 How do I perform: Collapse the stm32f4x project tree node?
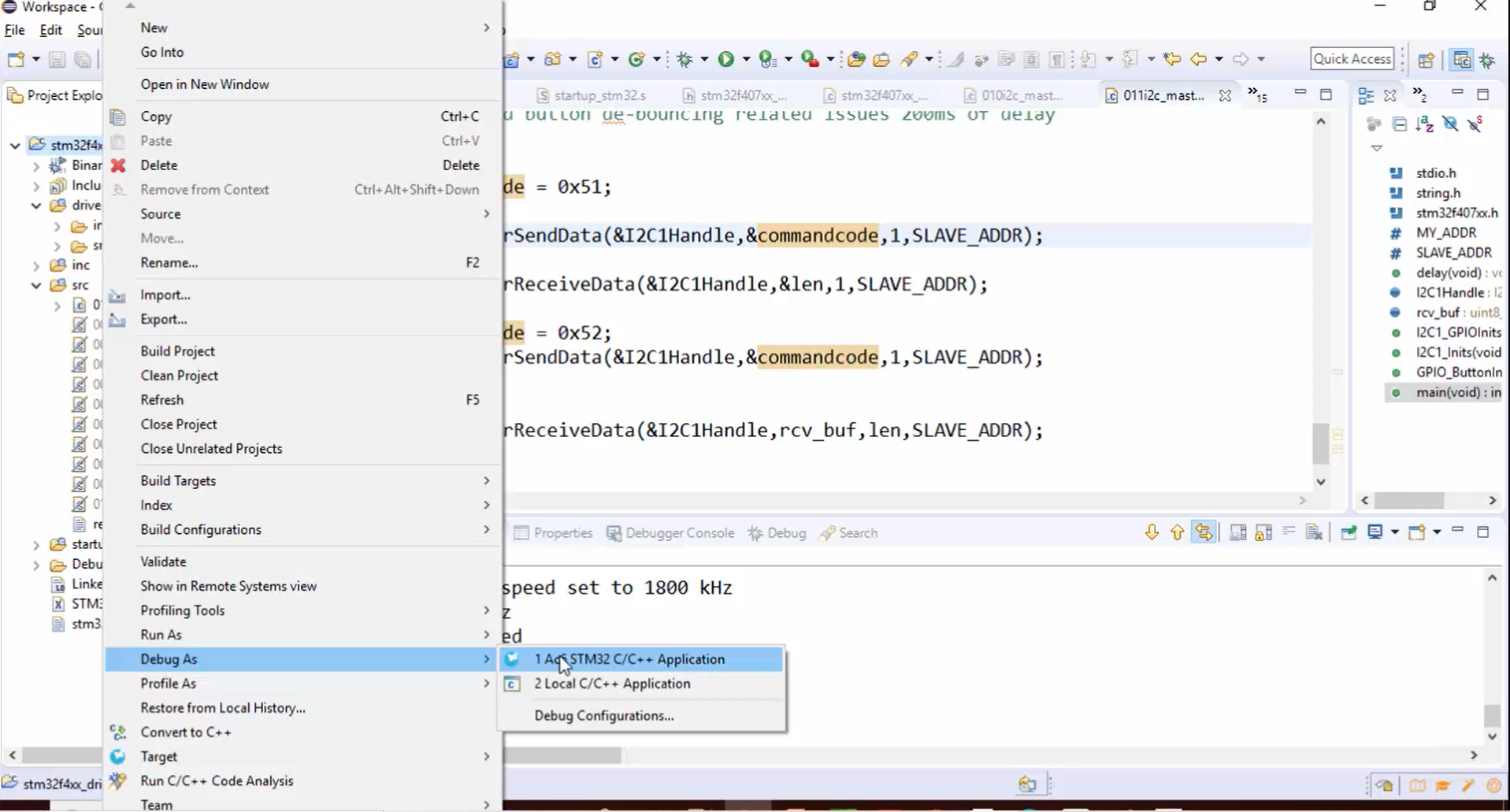[x=15, y=146]
